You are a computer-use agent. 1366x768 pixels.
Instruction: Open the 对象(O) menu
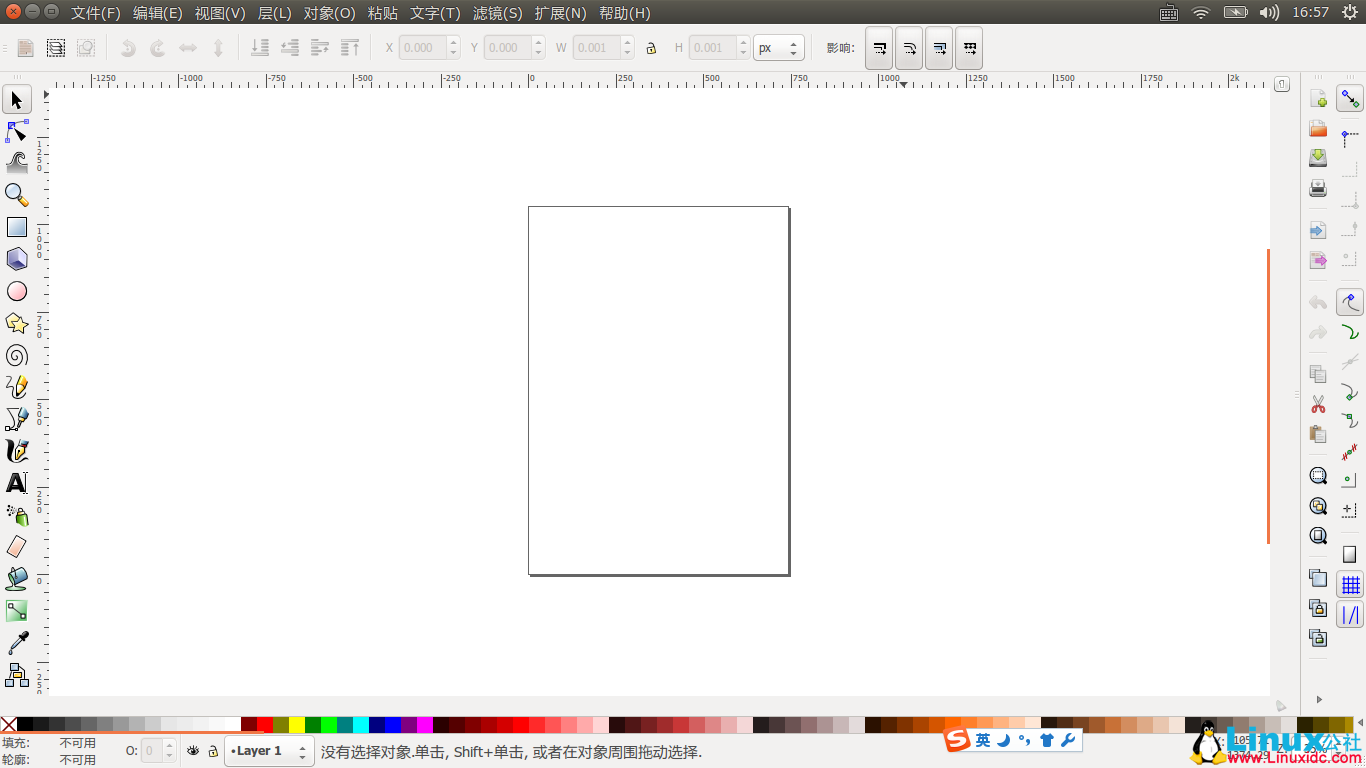click(x=329, y=13)
